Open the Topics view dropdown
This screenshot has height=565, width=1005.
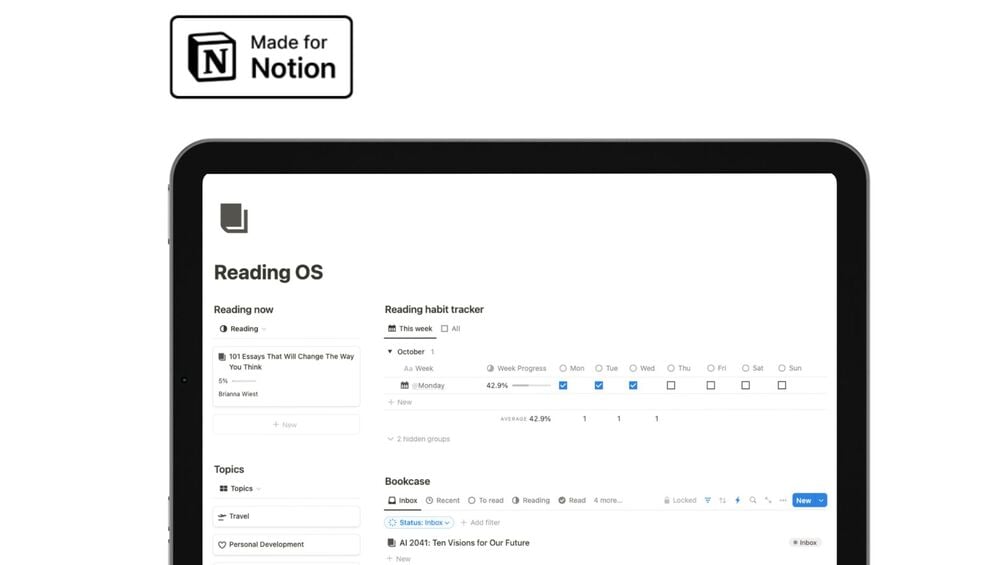coord(240,489)
